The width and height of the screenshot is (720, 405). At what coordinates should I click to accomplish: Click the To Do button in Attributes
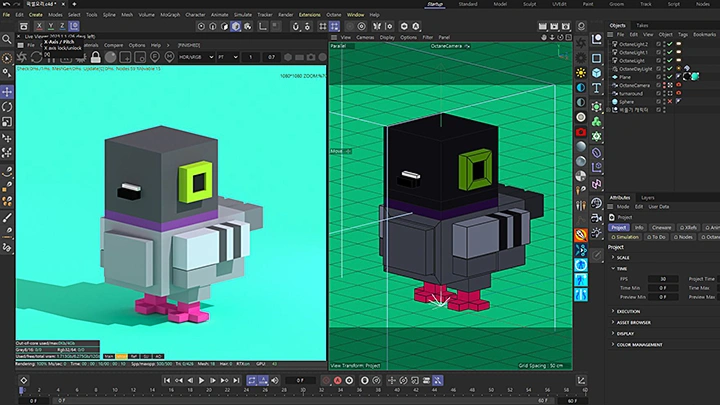[656, 237]
